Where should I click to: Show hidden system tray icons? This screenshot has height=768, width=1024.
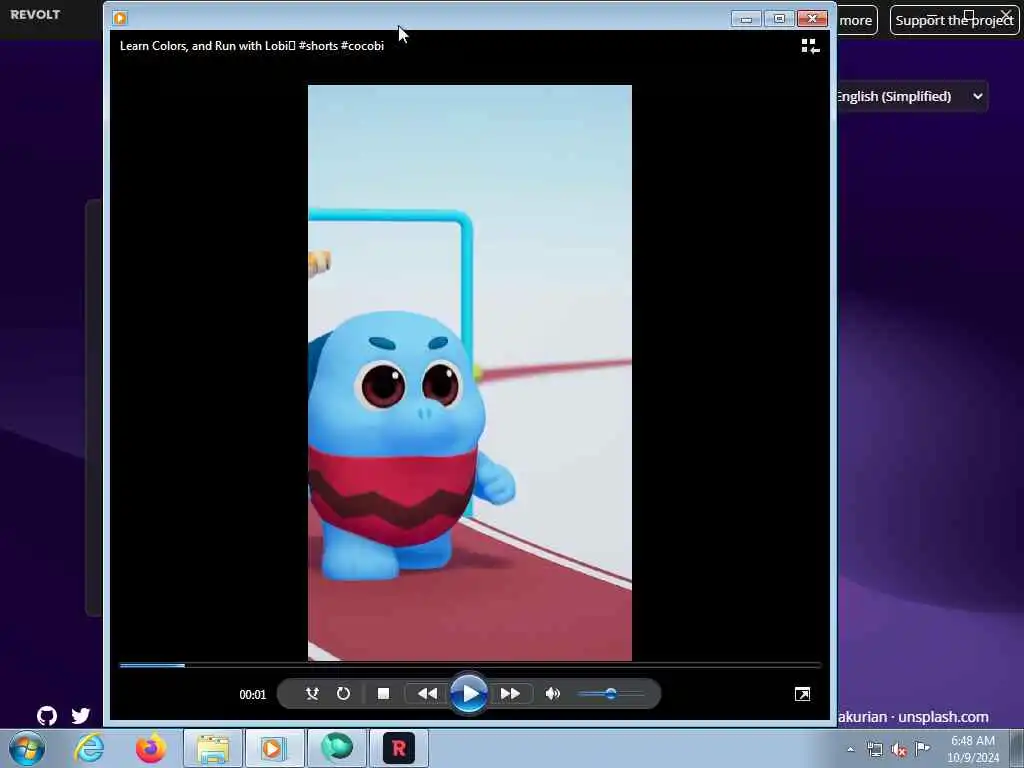point(850,749)
